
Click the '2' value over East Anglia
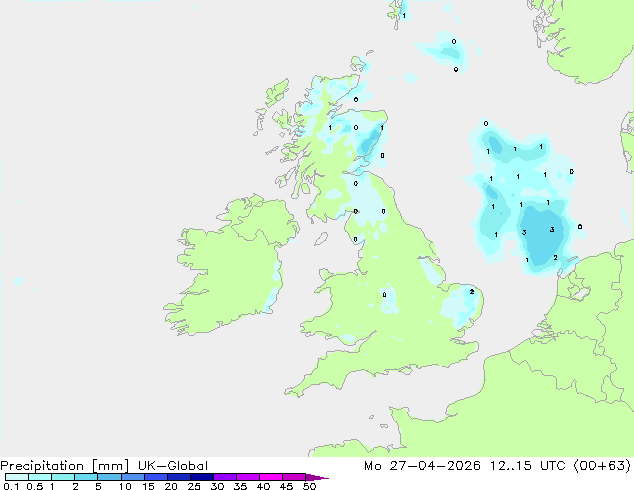point(471,291)
